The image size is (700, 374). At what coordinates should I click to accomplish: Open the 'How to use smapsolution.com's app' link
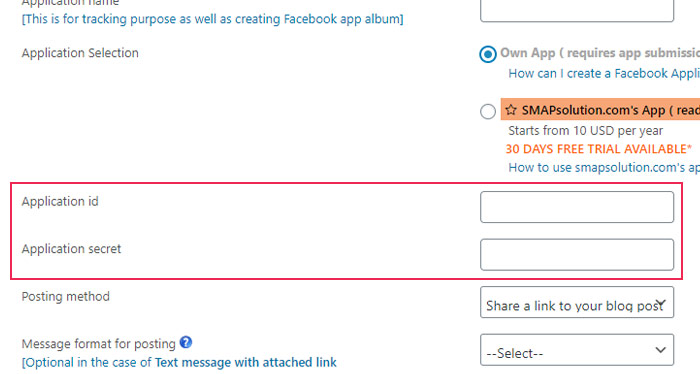coord(604,168)
